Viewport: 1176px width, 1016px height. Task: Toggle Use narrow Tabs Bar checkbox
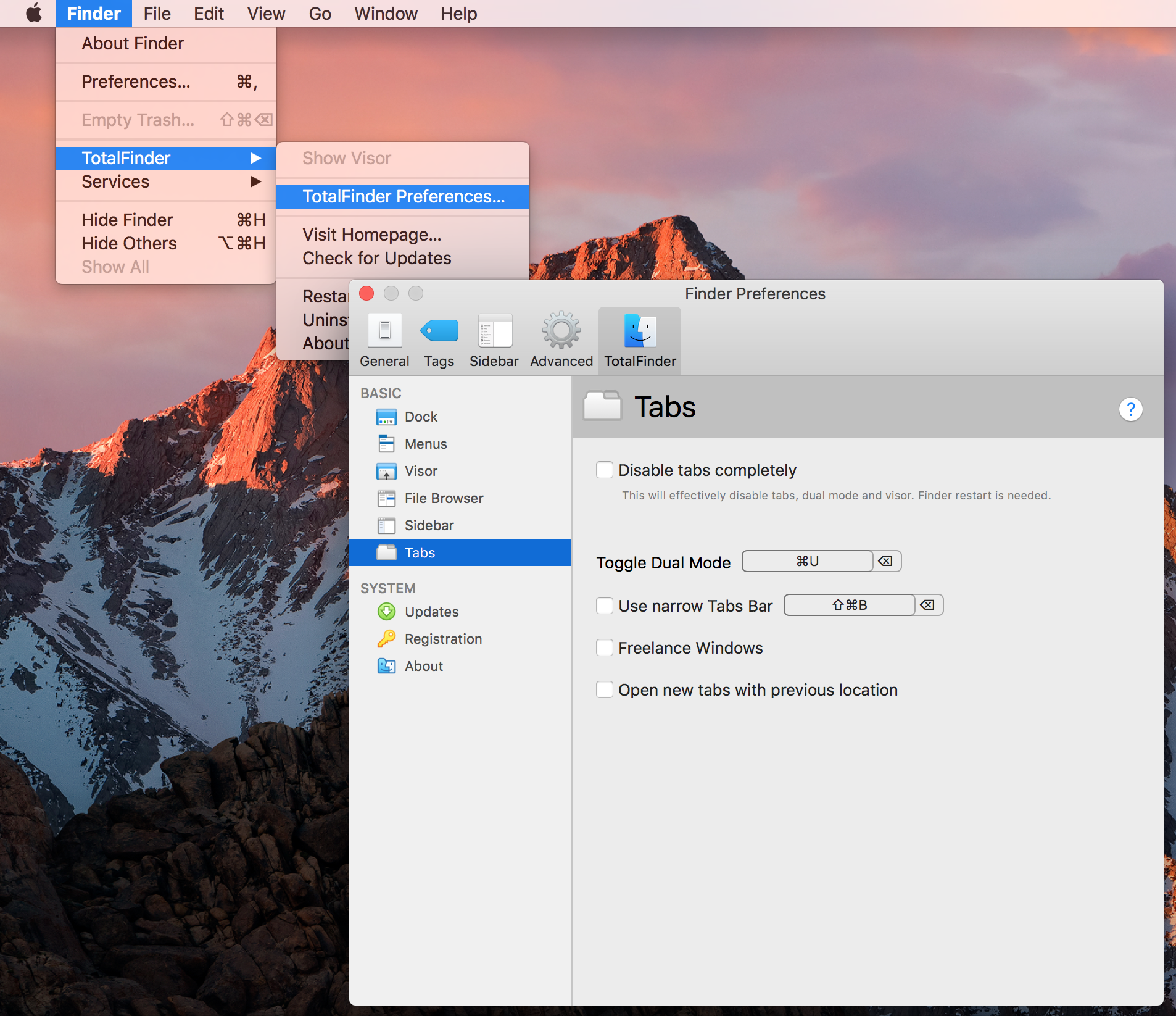tap(605, 606)
